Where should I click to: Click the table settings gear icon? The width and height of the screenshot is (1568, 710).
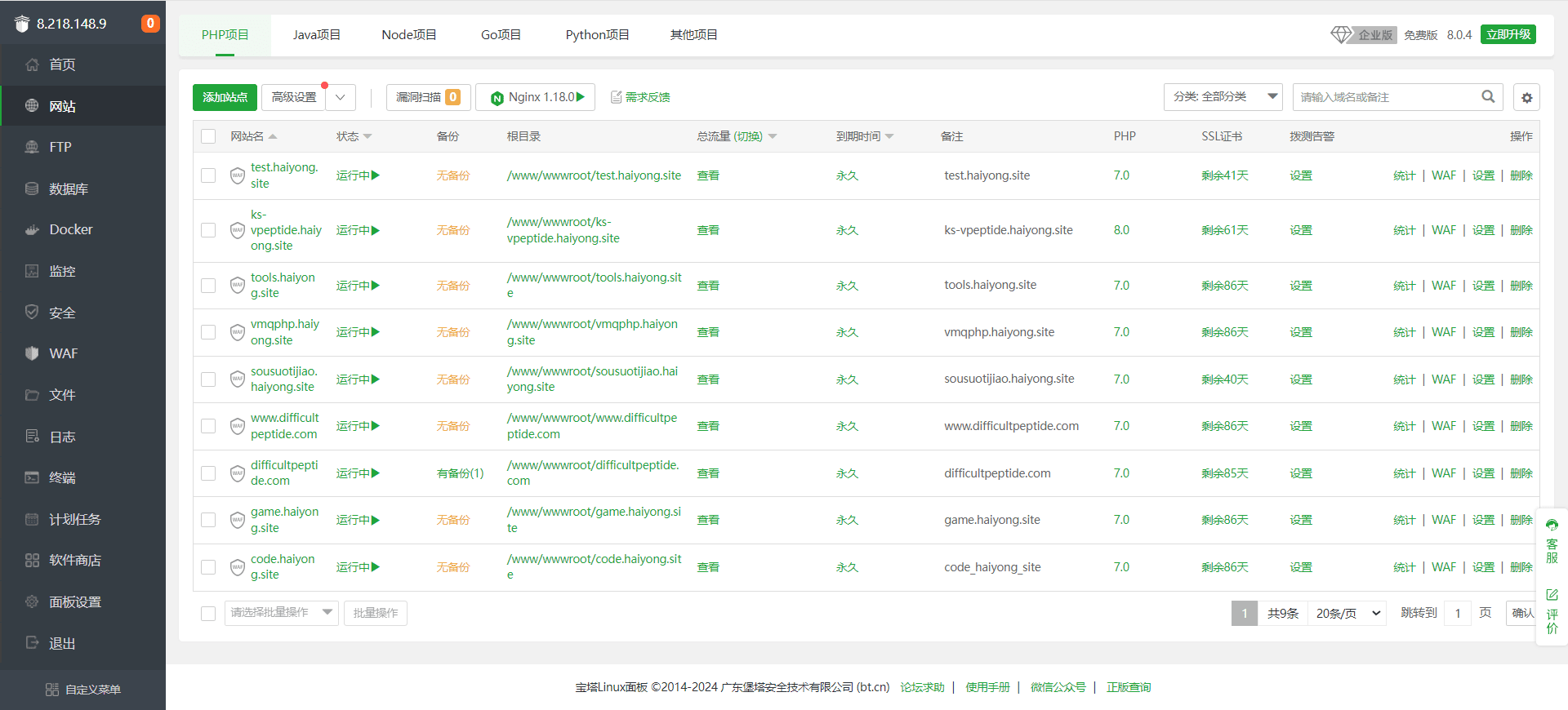(1526, 97)
